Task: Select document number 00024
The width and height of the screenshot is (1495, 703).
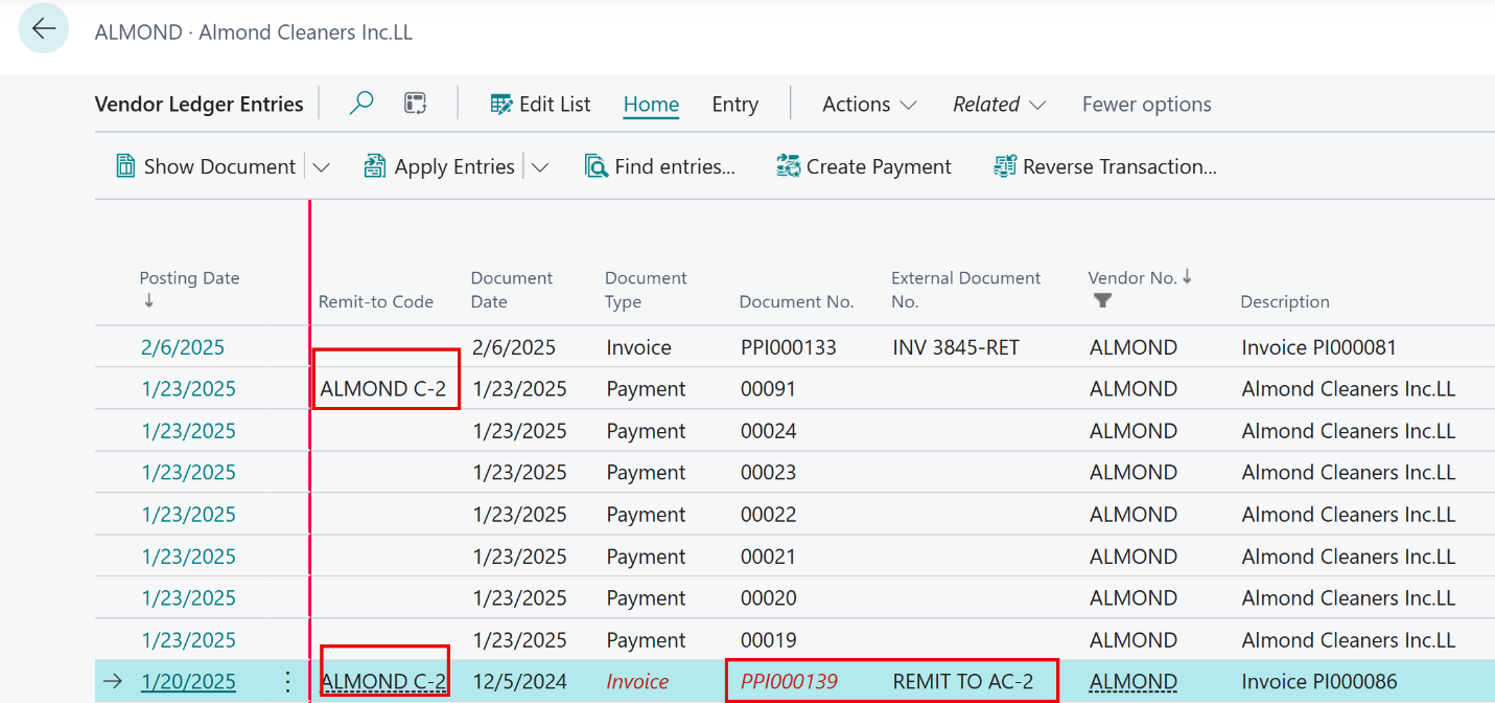Action: coord(769,431)
